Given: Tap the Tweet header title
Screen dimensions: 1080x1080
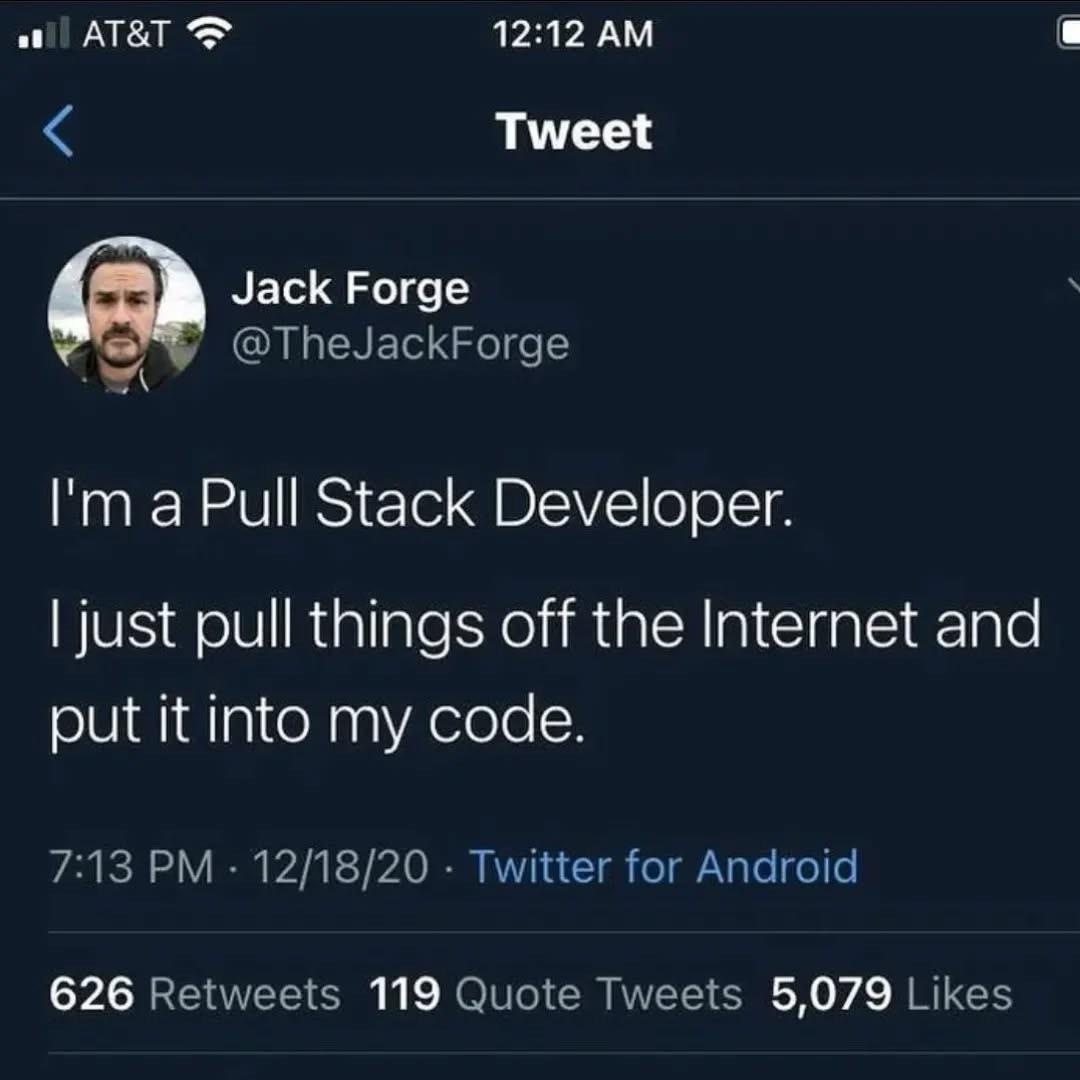Looking at the screenshot, I should (x=573, y=131).
